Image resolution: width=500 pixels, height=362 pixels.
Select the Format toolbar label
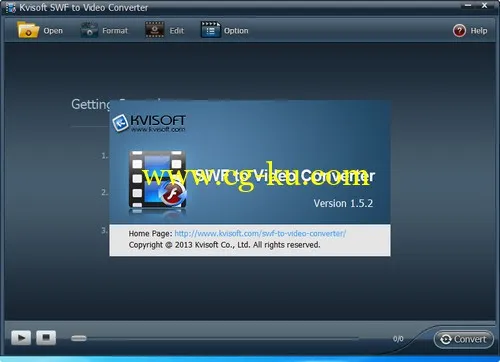[x=115, y=31]
